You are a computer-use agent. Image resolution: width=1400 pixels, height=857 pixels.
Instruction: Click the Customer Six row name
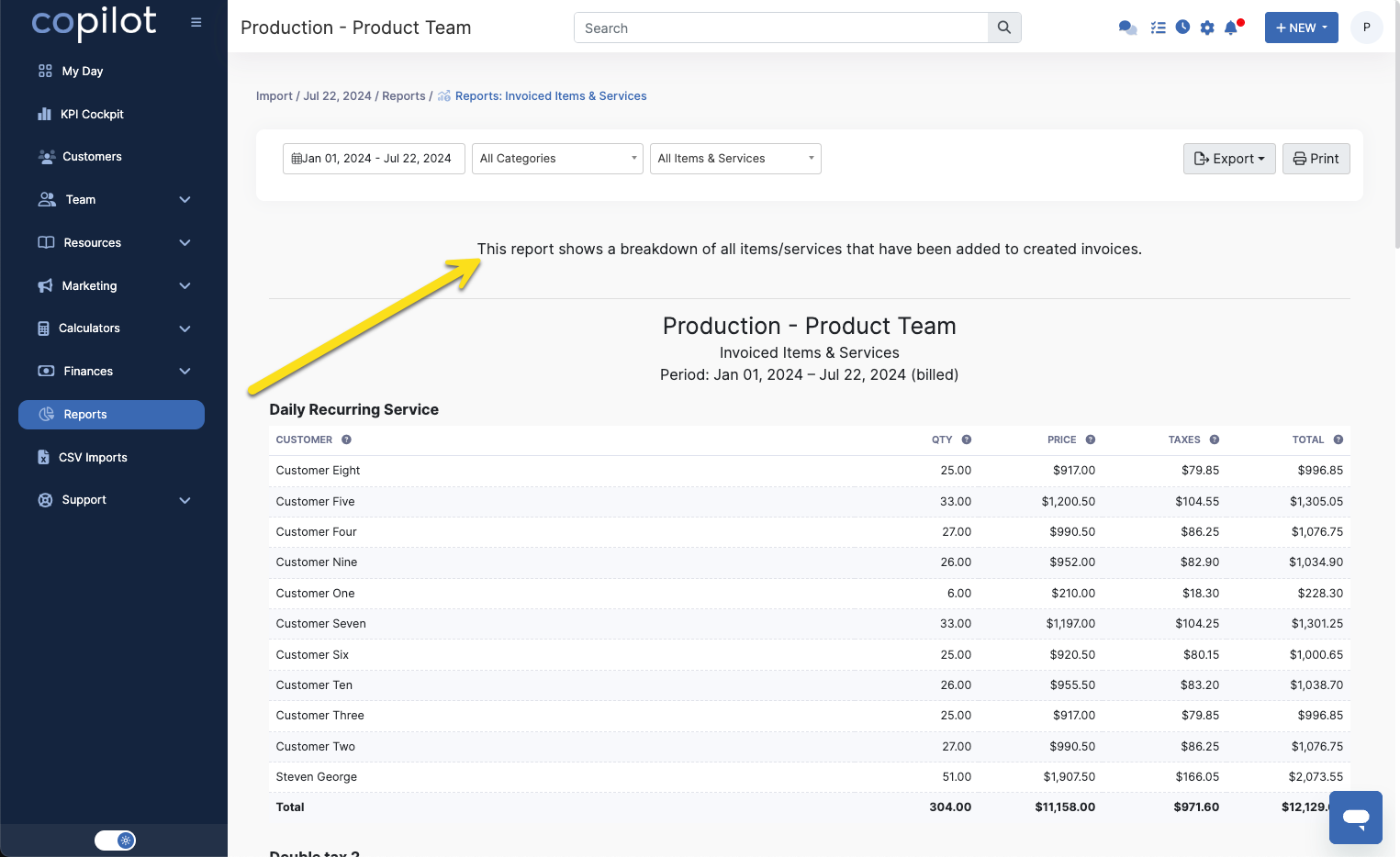tap(312, 655)
